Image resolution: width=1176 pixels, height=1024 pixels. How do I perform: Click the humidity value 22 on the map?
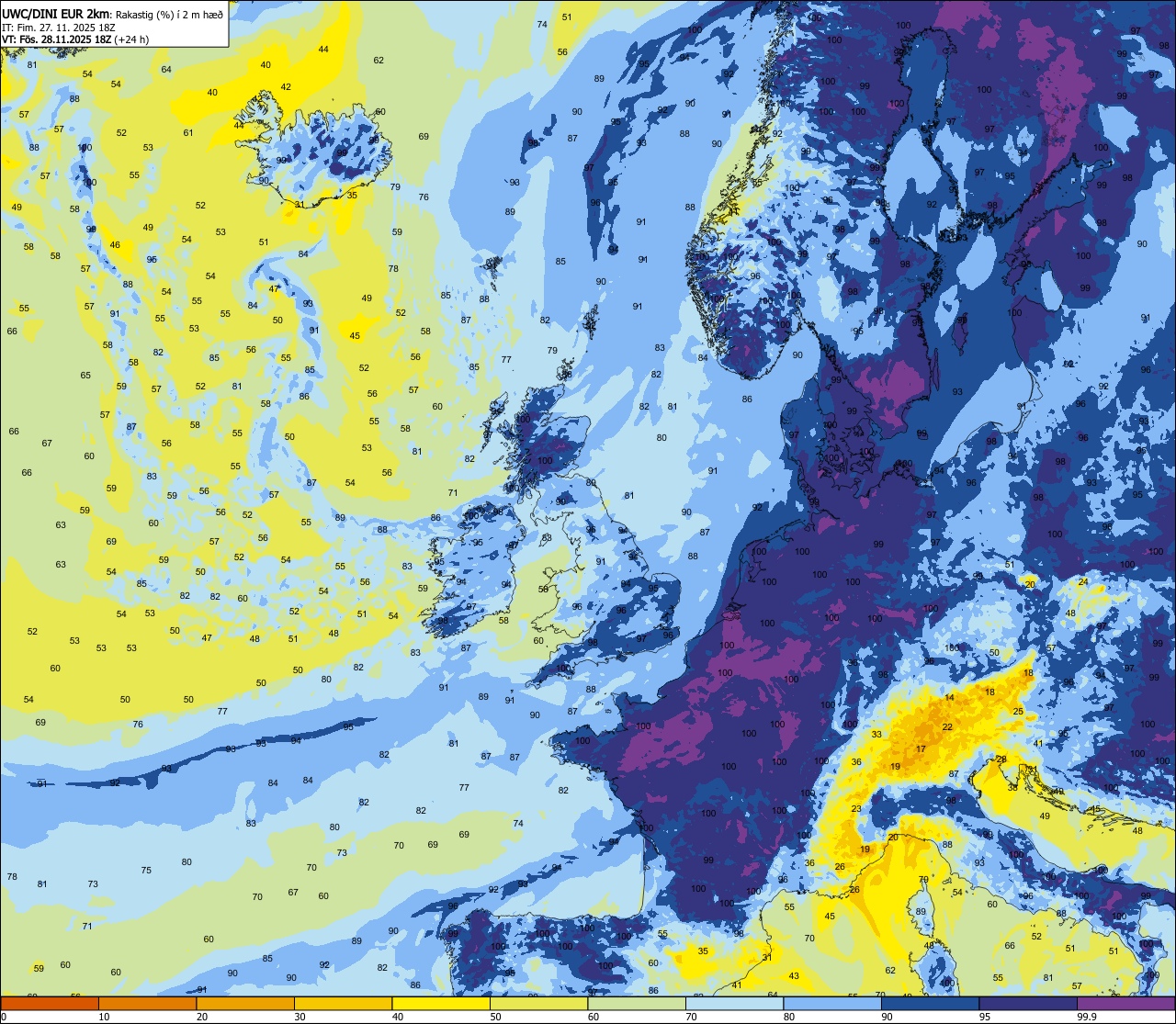tap(947, 727)
